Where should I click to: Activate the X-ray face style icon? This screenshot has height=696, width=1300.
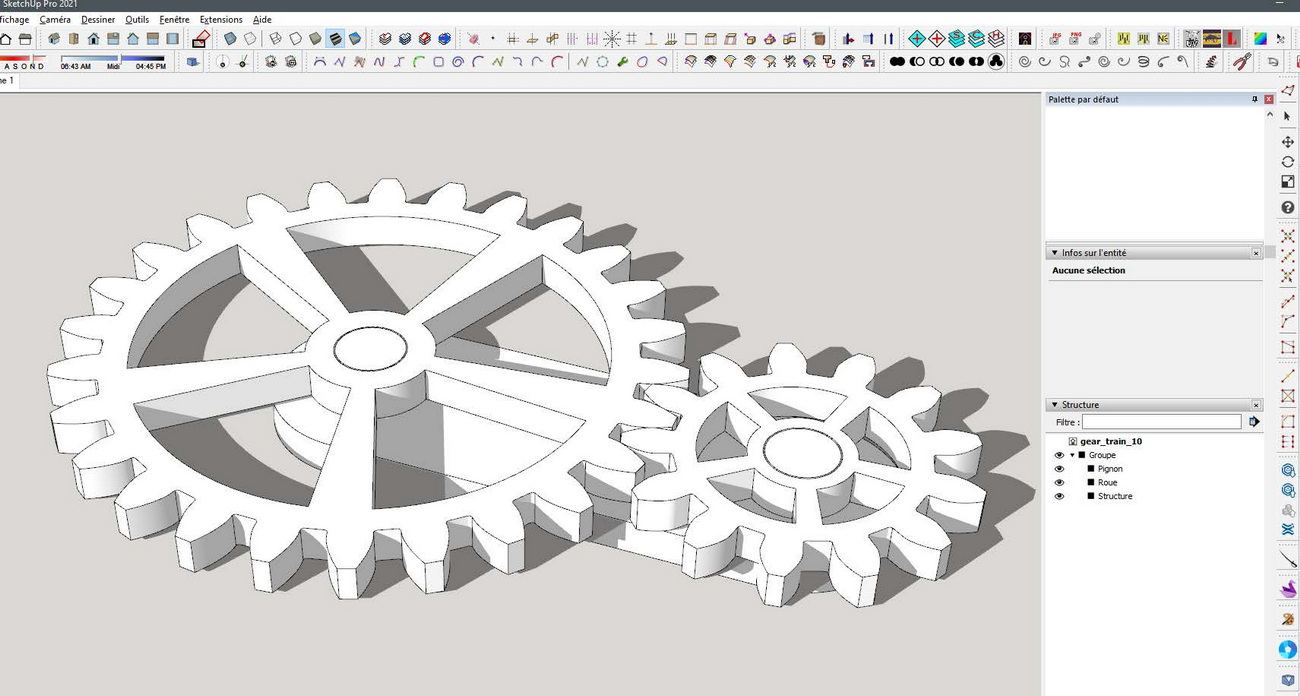(229, 39)
